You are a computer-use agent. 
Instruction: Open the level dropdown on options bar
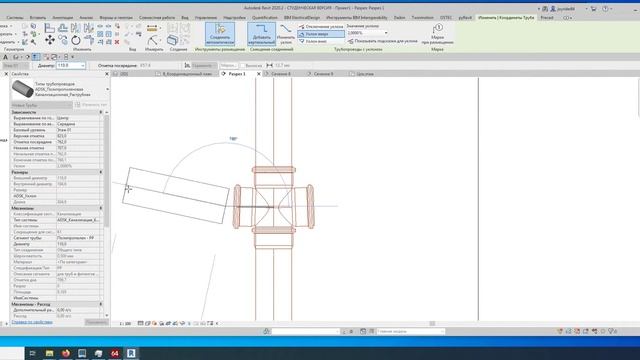click(x=16, y=65)
